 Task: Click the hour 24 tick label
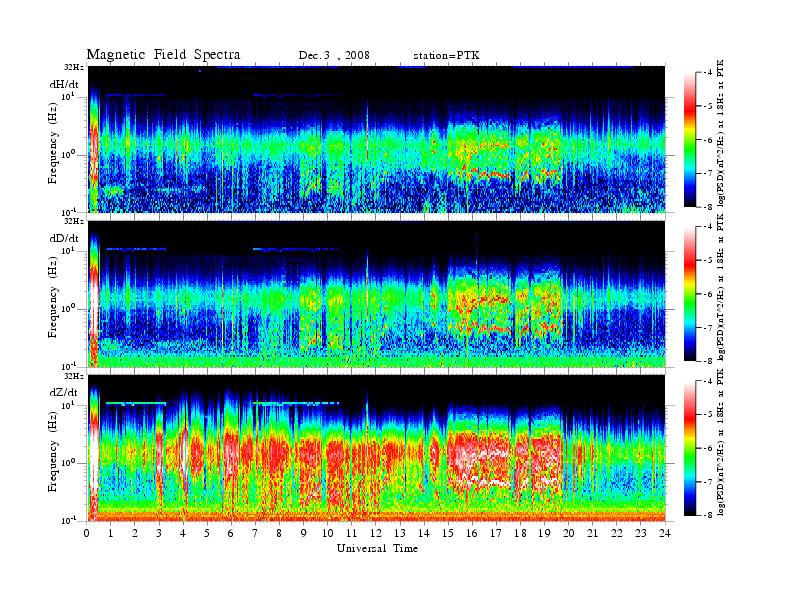pos(665,533)
